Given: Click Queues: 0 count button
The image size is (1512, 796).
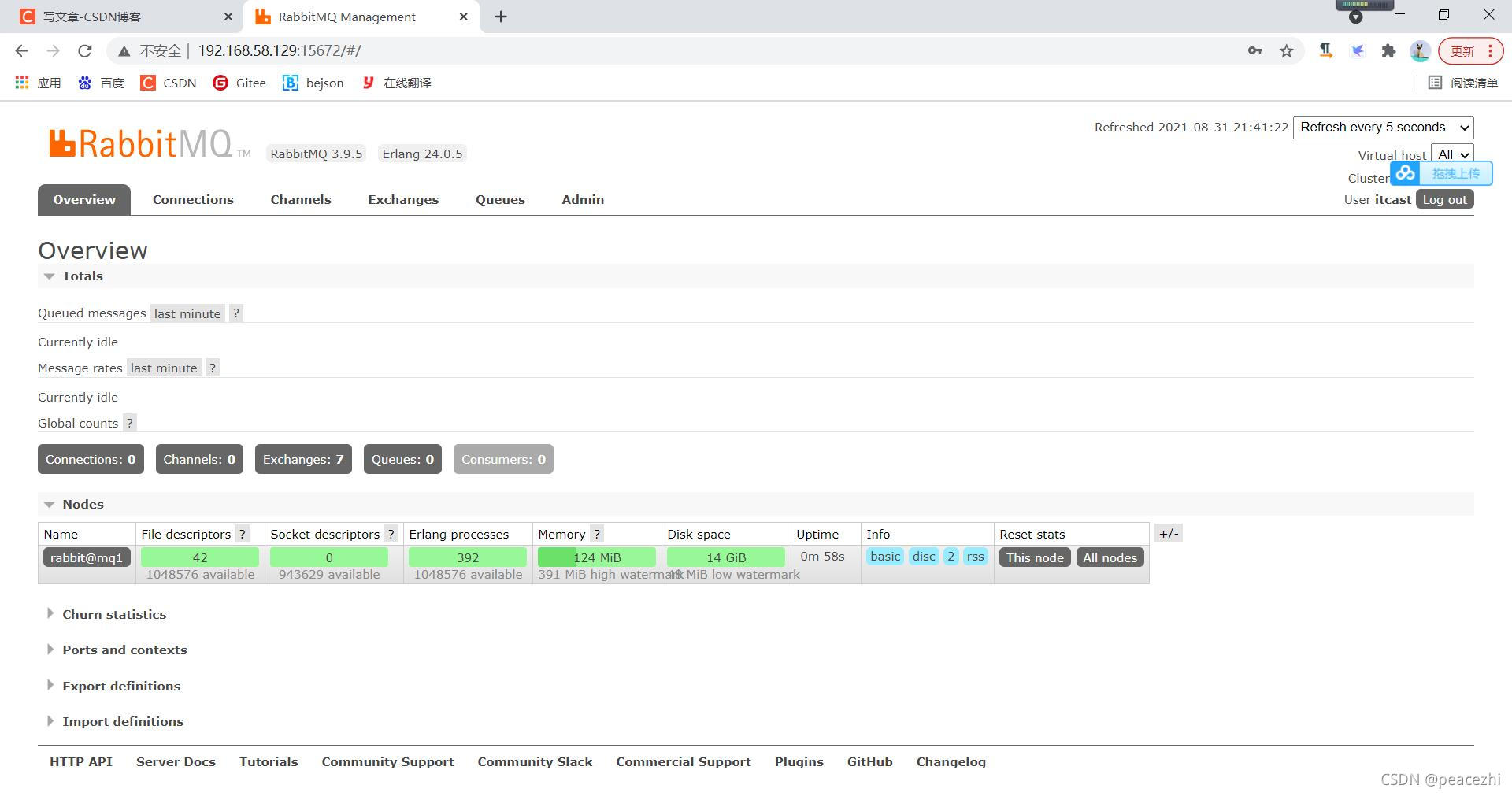Looking at the screenshot, I should 402,459.
